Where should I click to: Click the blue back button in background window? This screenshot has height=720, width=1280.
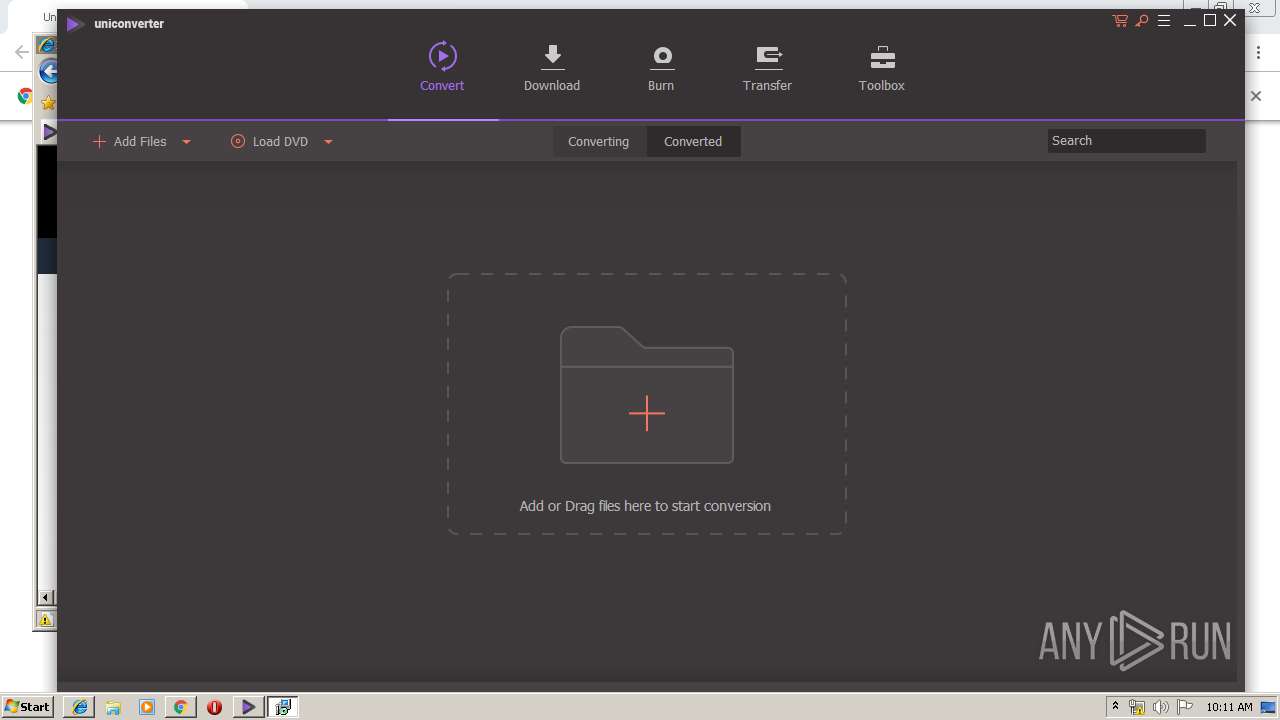pyautogui.click(x=48, y=72)
